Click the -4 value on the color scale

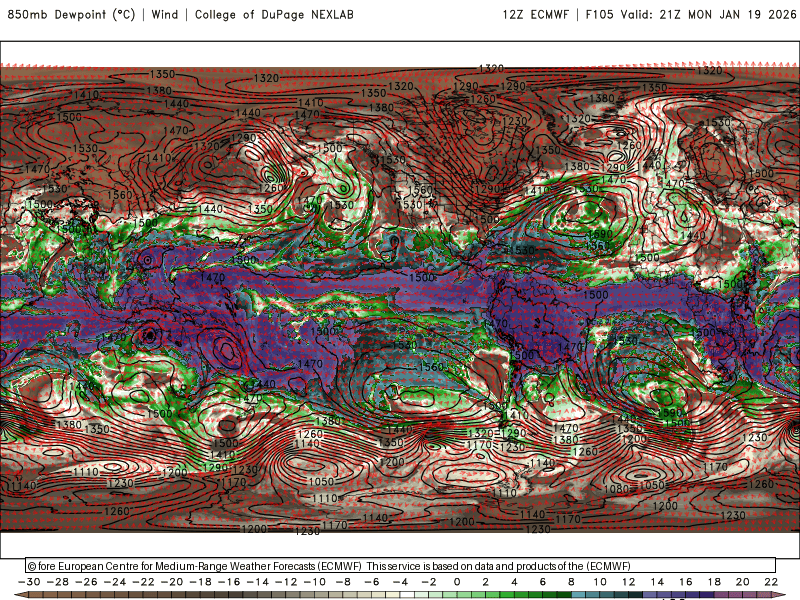[x=401, y=582]
